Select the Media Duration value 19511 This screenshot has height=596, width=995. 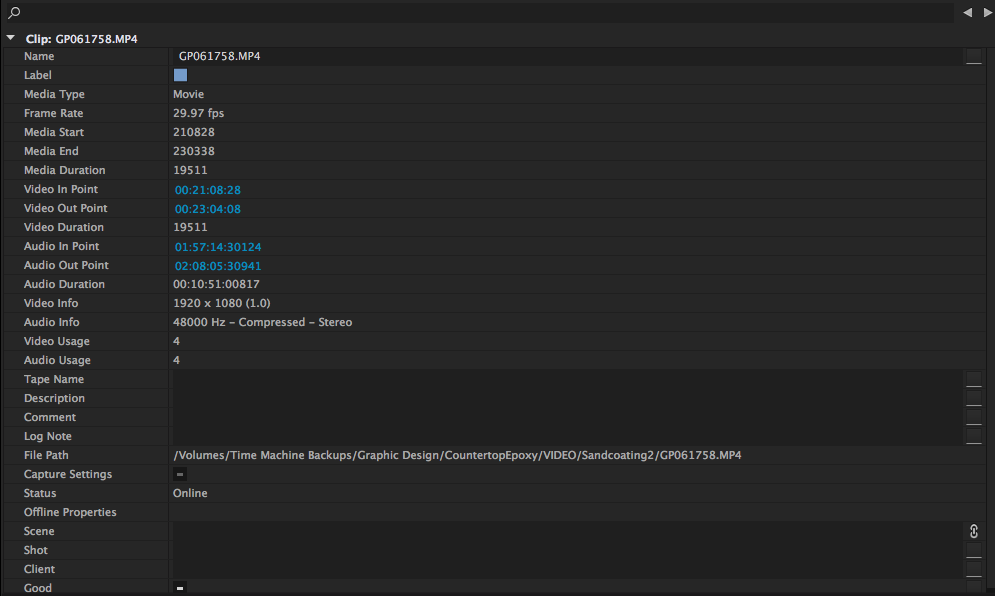[190, 170]
